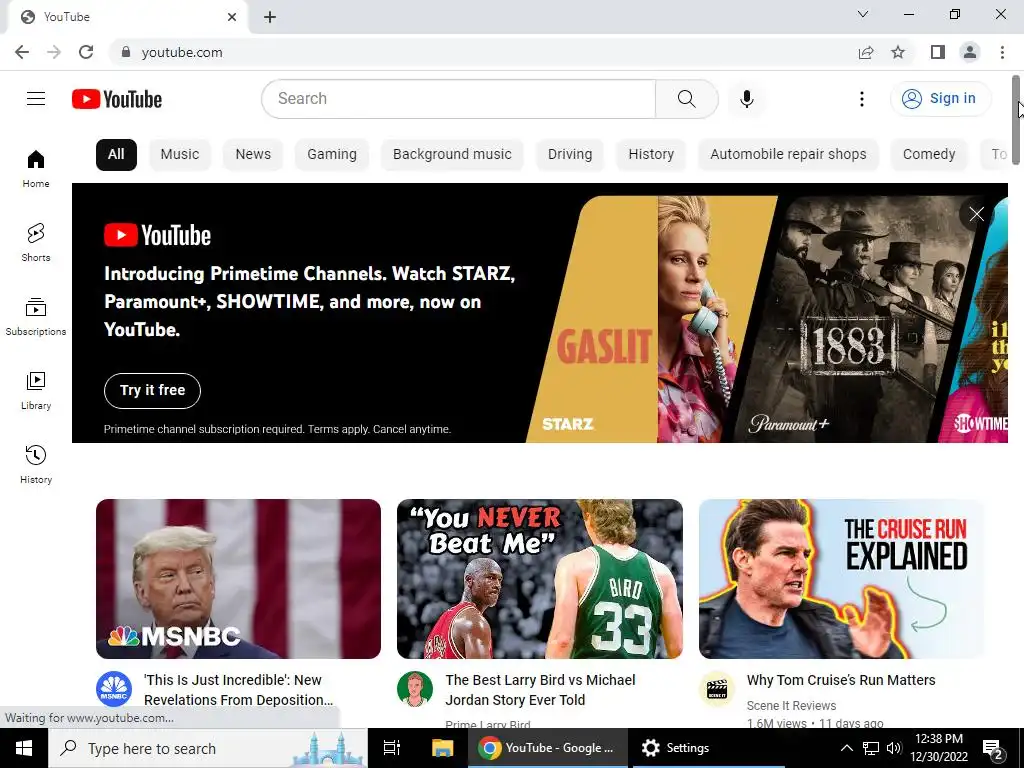Screen dimensions: 1024x768
Task: Click the page vertical scrollbar thumb
Action: coord(1016,120)
